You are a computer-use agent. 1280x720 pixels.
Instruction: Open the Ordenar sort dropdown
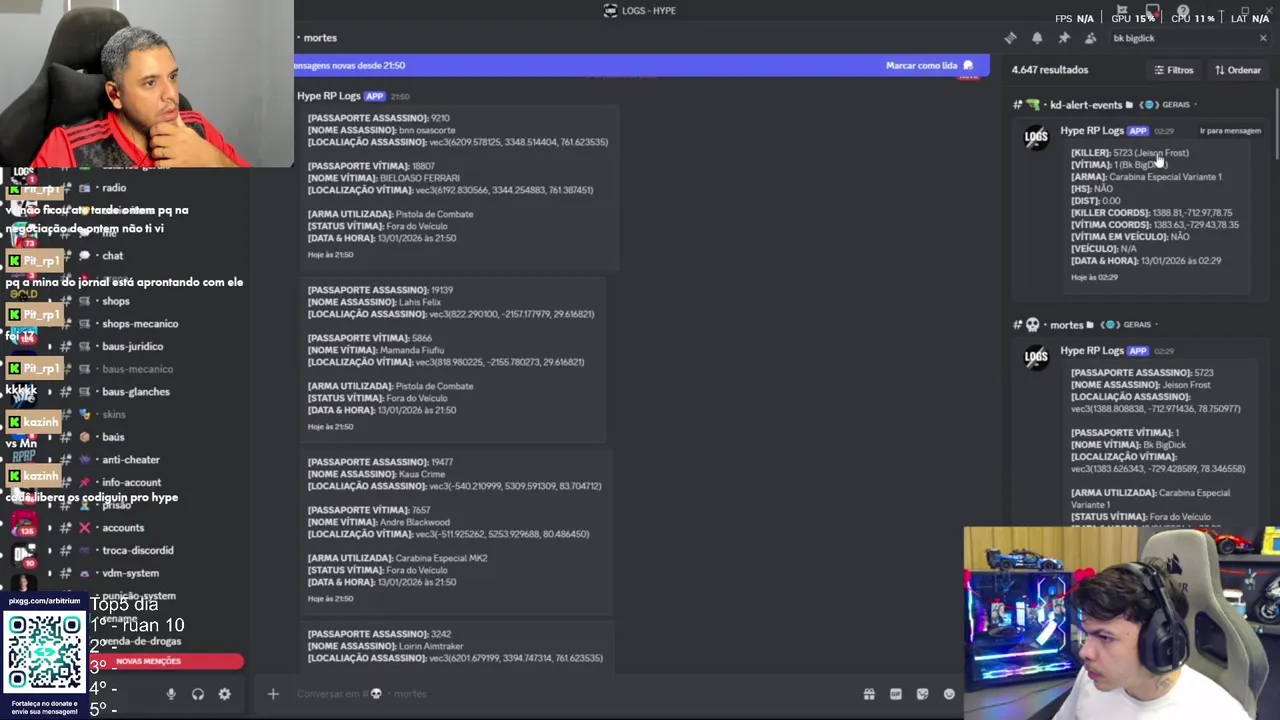click(x=1238, y=70)
